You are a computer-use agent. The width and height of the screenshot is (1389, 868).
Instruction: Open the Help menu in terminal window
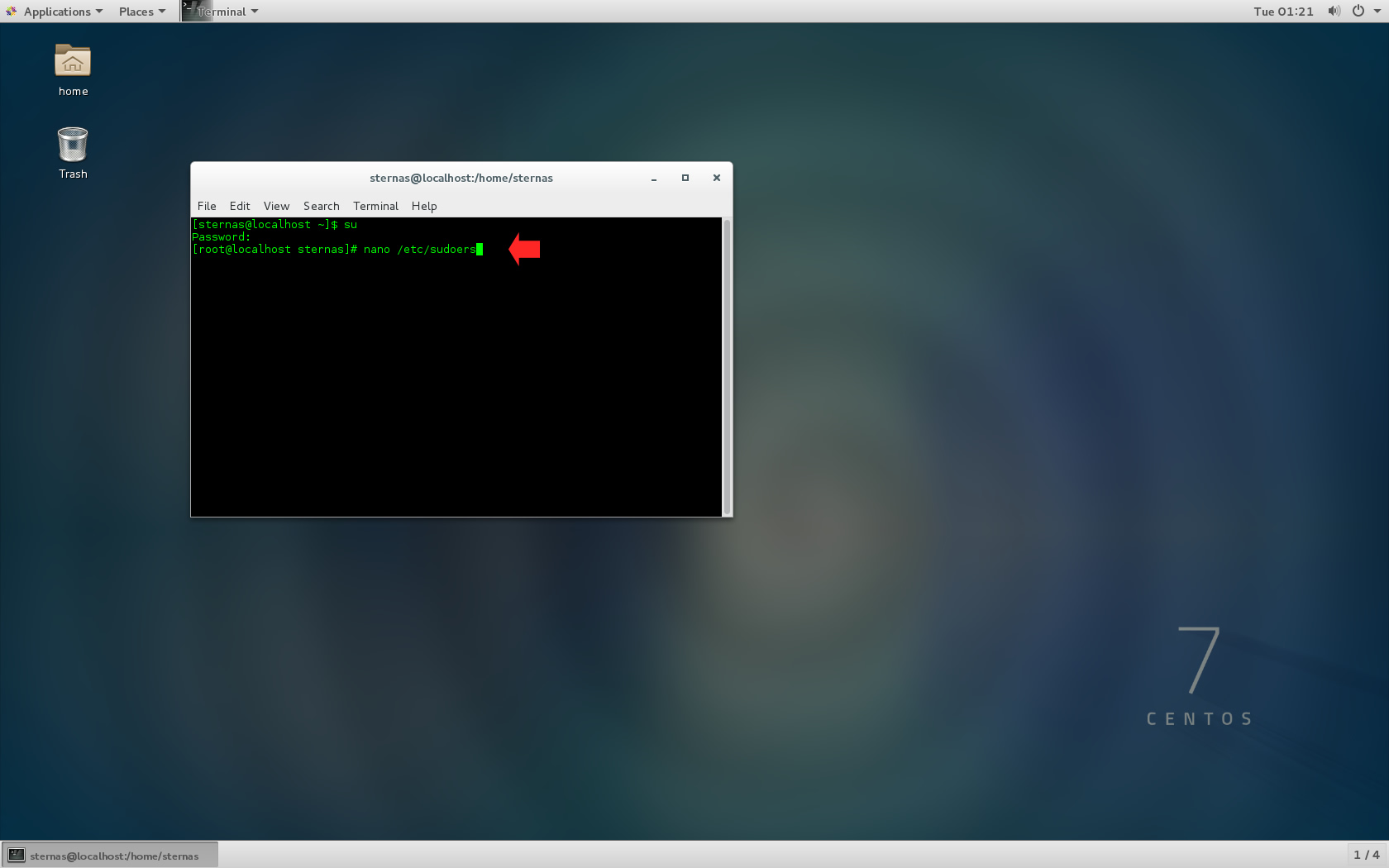point(424,206)
